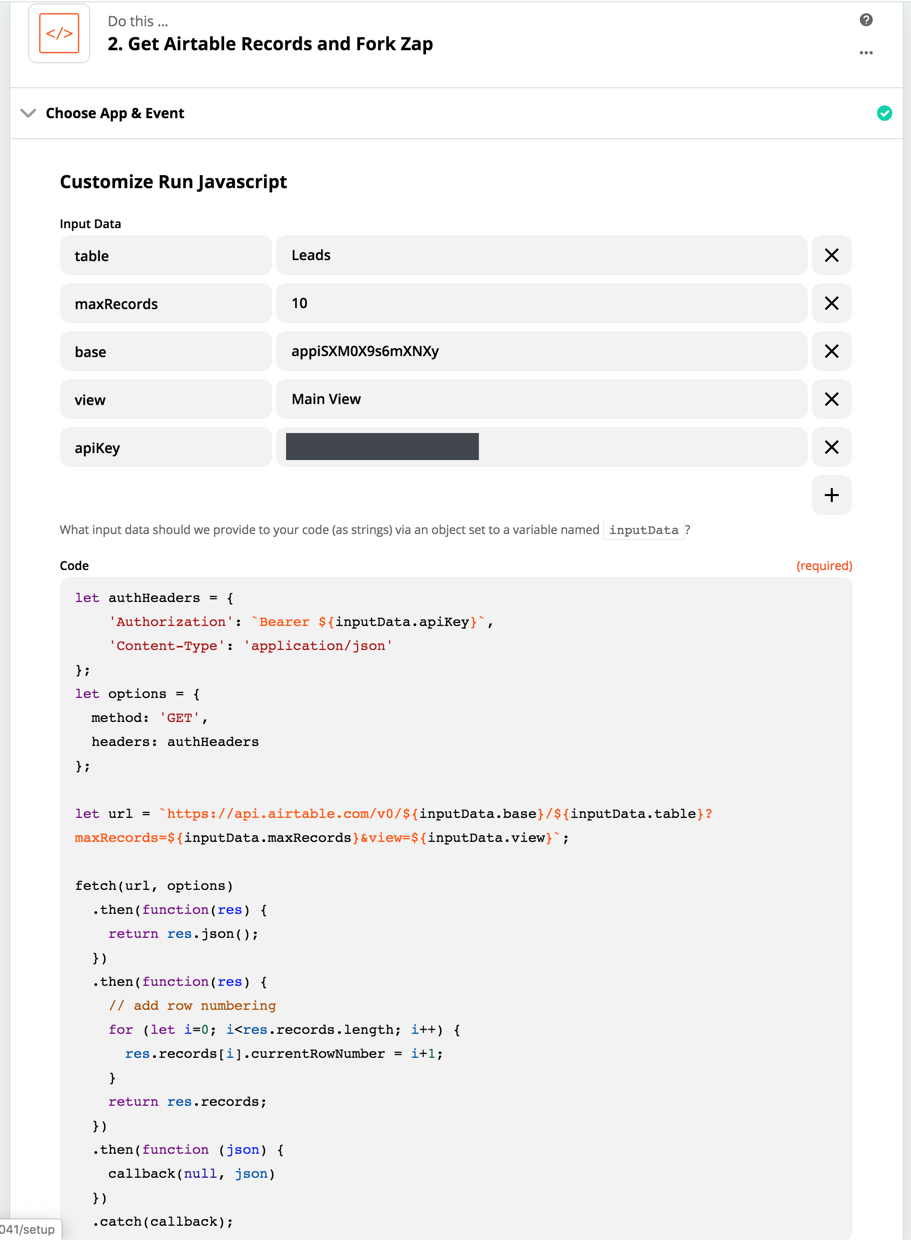
Task: Edit the view key field
Action: tap(166, 399)
